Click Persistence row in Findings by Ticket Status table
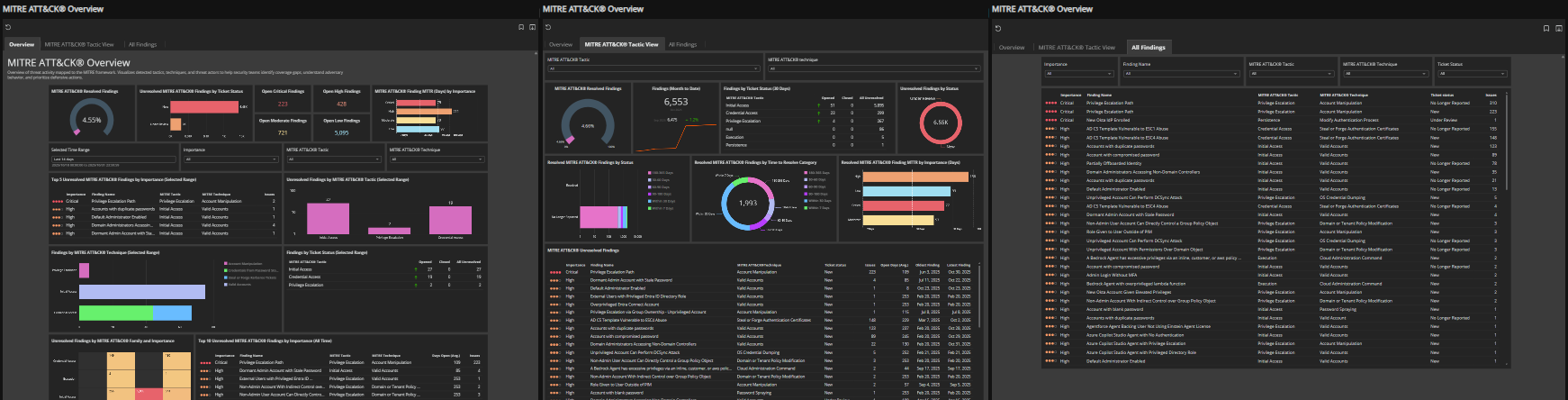Screen dimensions: 1568x400 coord(807,145)
